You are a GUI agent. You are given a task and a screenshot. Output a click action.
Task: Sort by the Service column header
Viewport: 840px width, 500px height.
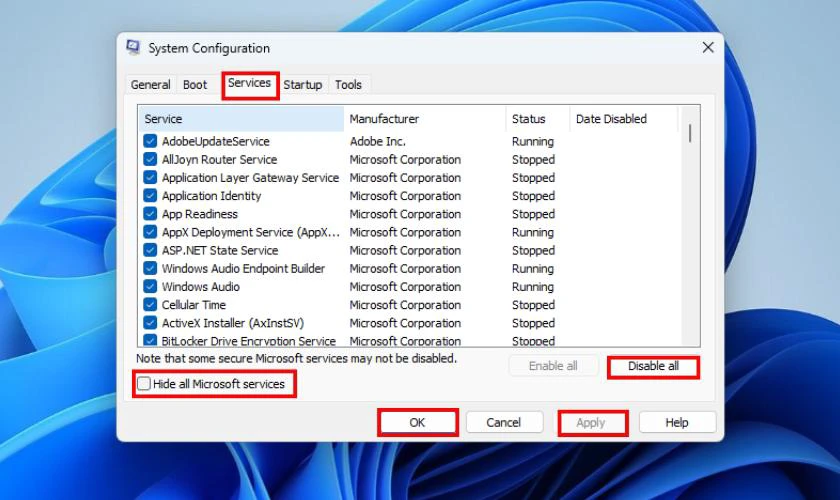tap(241, 119)
